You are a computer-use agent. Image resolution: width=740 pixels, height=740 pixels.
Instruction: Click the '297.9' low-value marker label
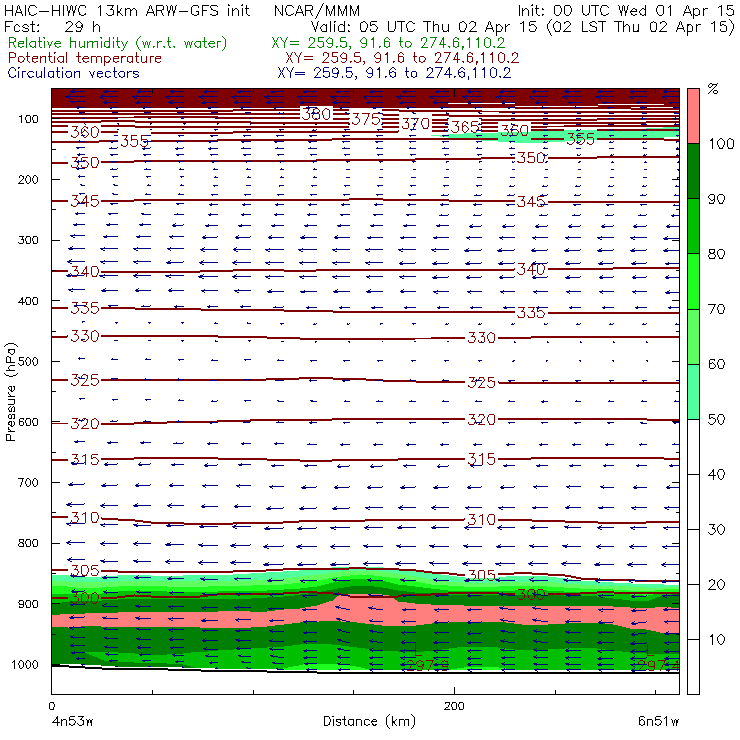427,665
